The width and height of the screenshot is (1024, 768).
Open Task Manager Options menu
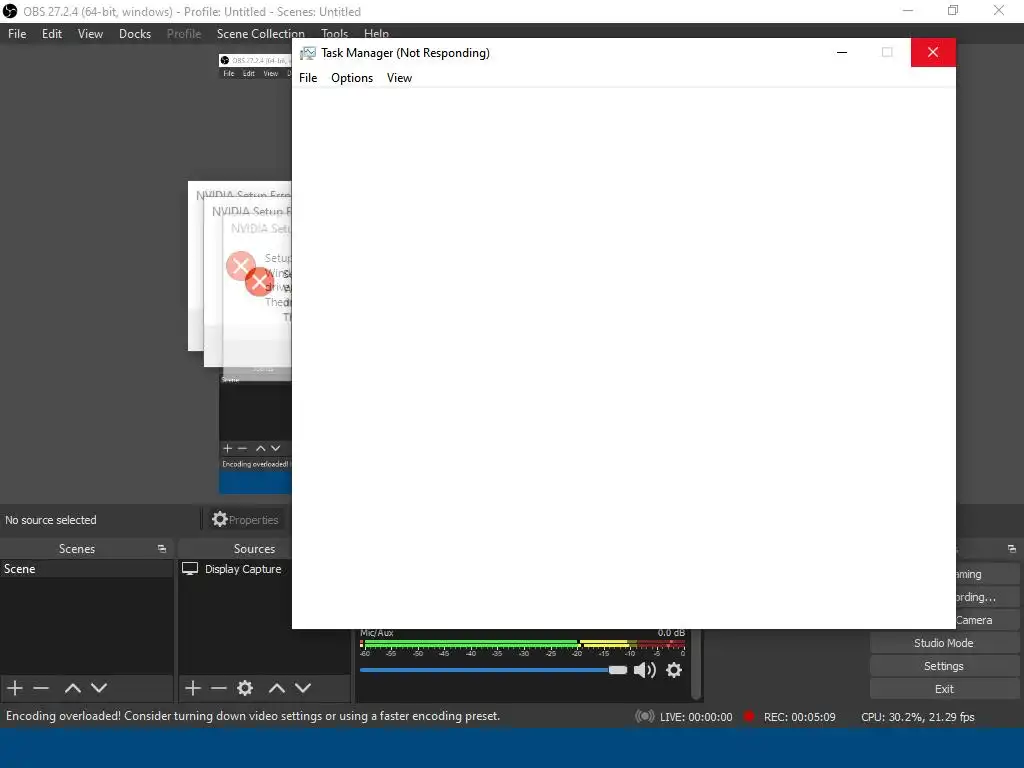352,78
